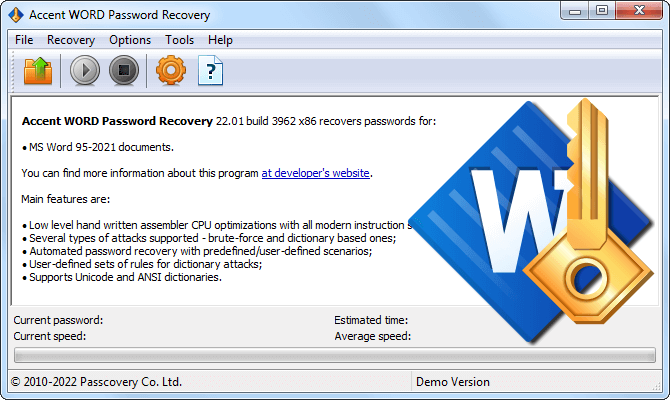Image resolution: width=670 pixels, height=400 pixels.
Task: Start recovery with the play button
Action: [85, 70]
